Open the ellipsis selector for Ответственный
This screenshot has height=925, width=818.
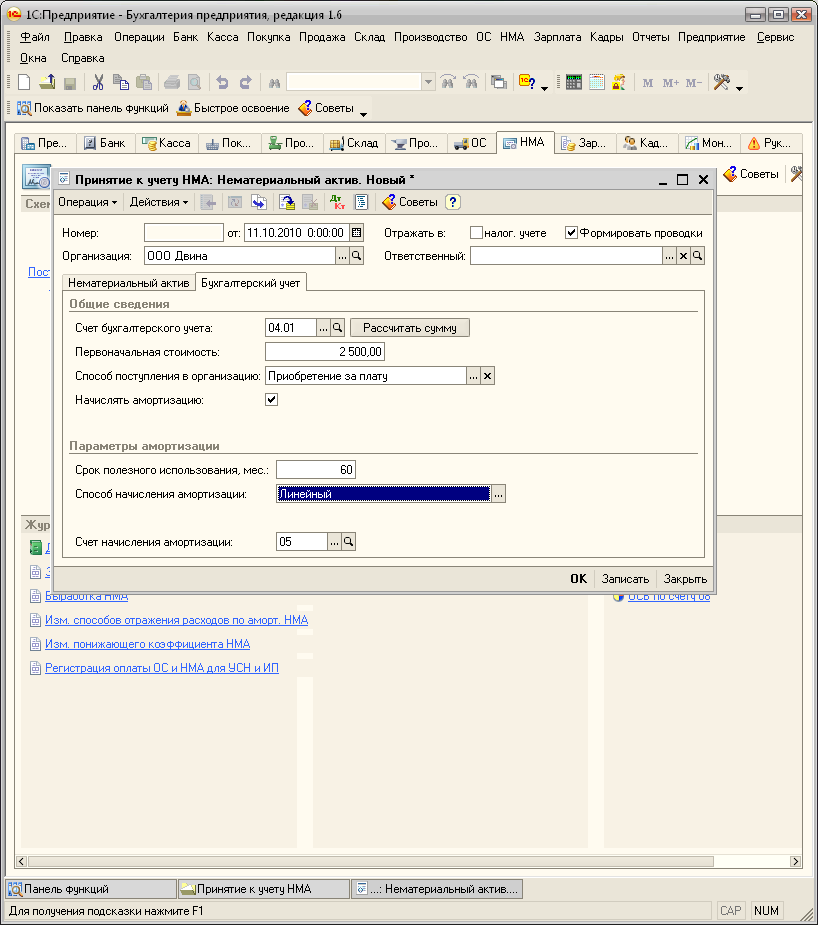point(669,256)
